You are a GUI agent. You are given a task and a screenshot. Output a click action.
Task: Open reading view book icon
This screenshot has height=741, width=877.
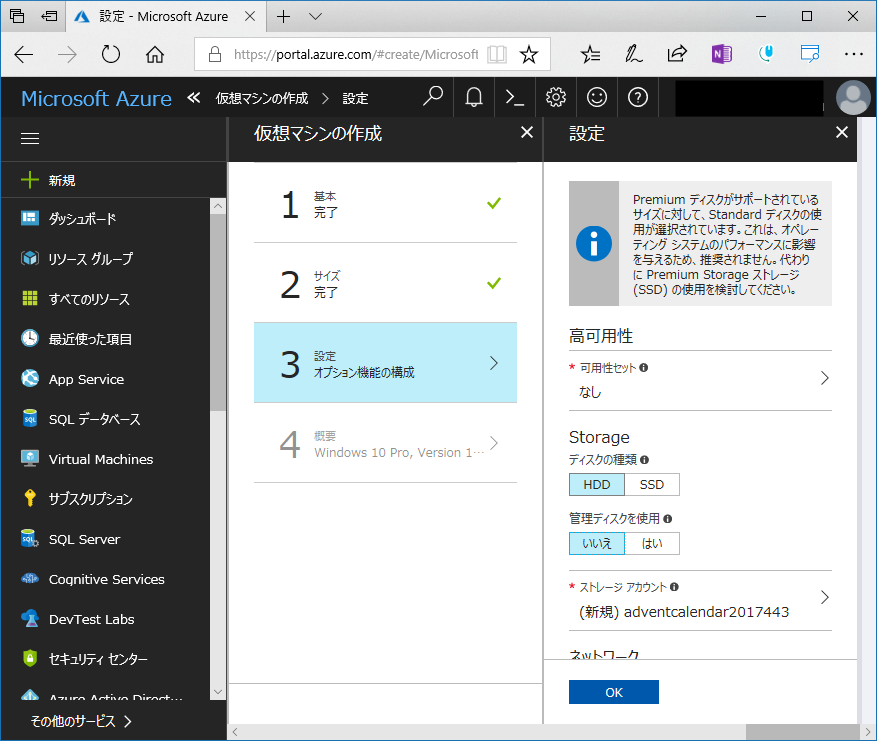pos(497,54)
